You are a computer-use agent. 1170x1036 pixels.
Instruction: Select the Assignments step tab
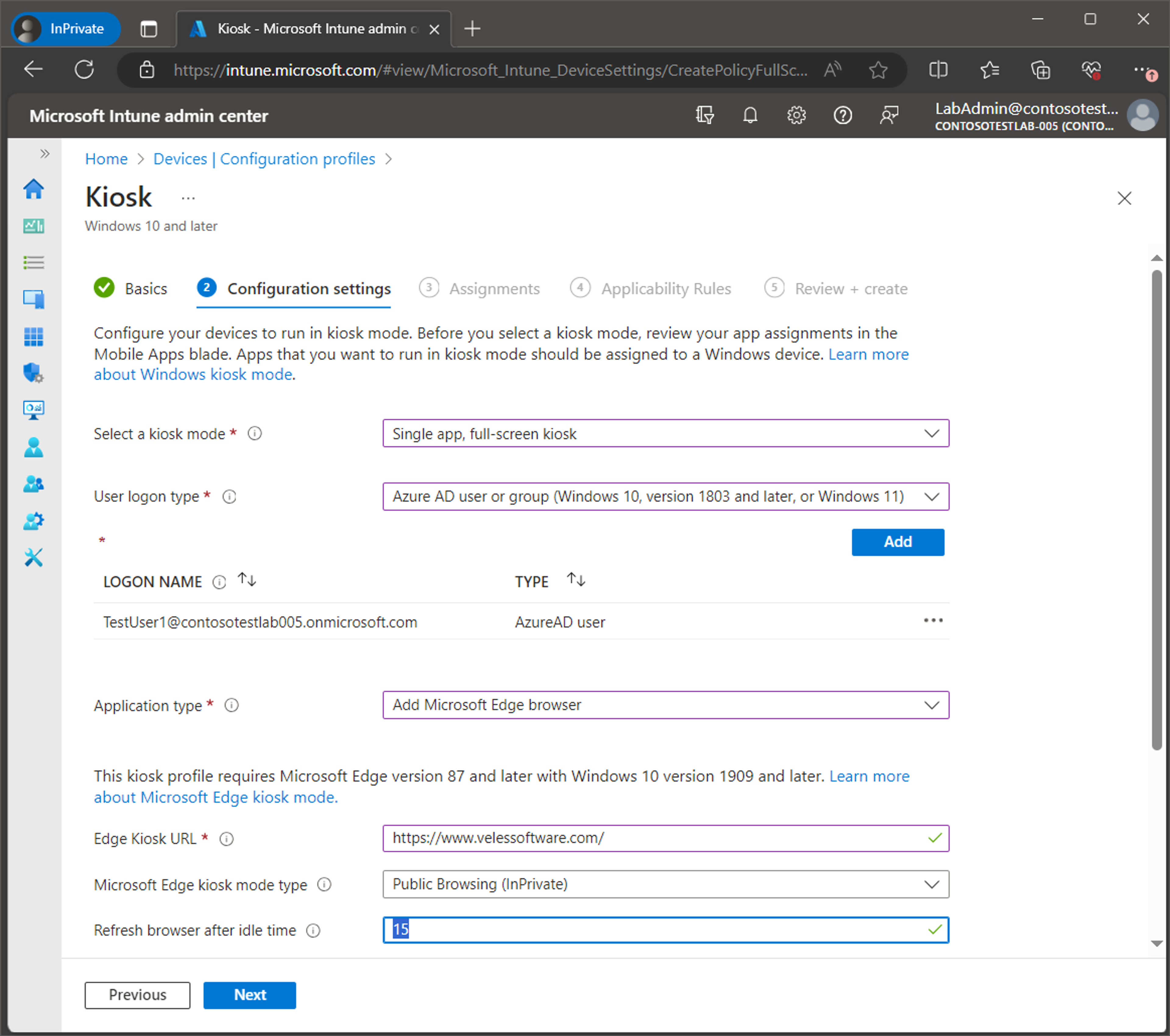coord(480,288)
